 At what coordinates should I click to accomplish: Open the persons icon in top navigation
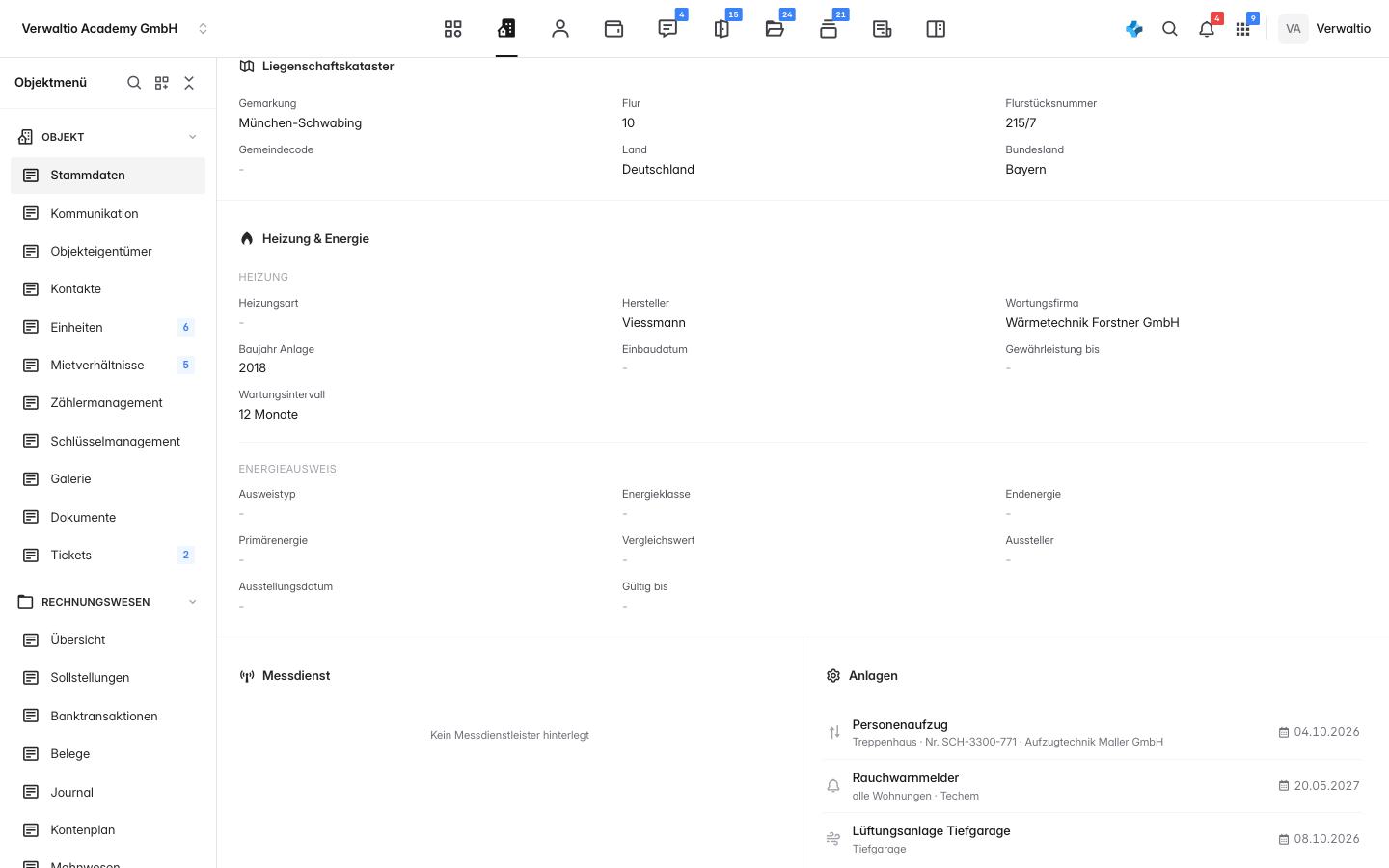560,29
